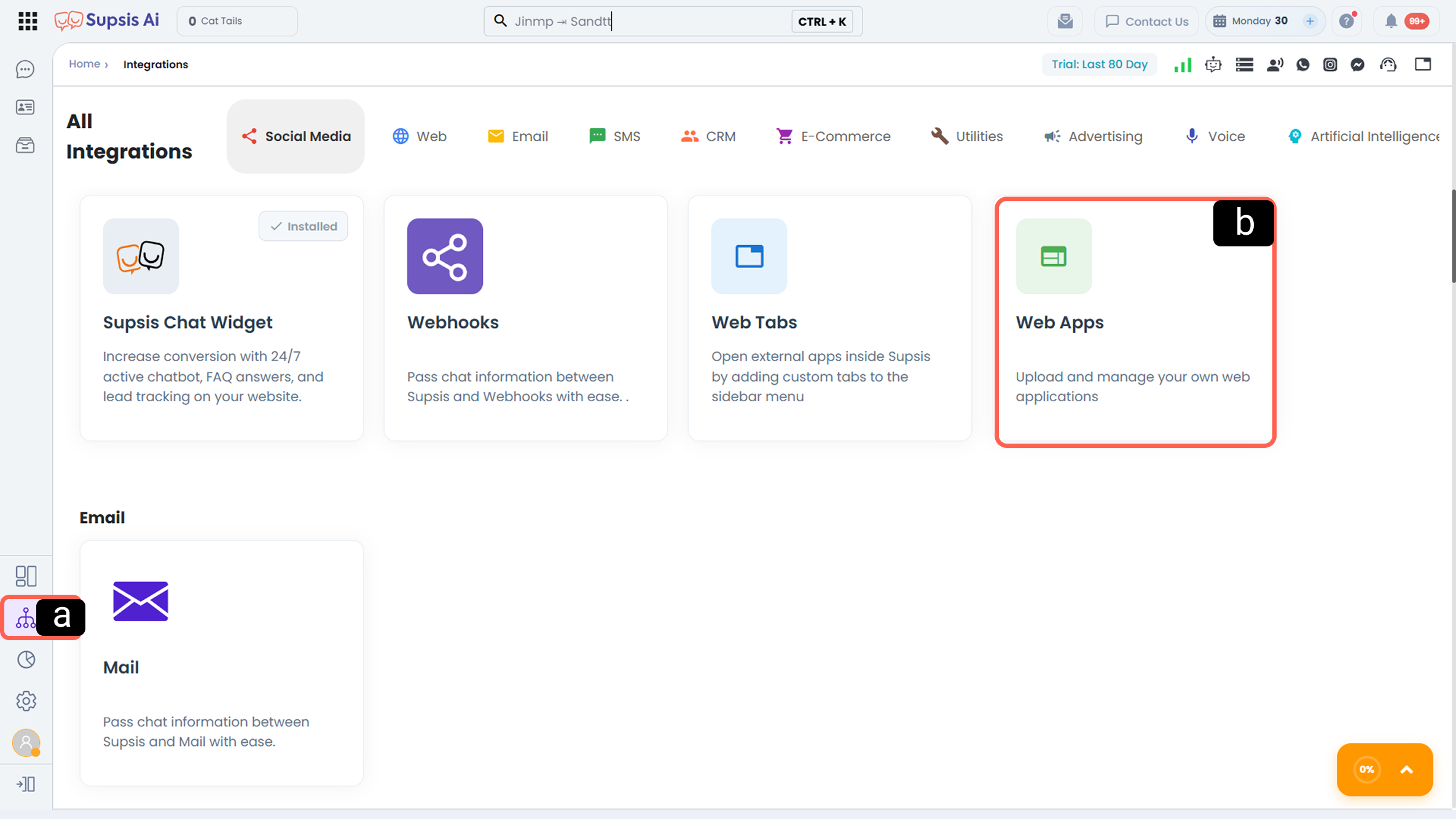The image size is (1456, 819).
Task: Select the CRM category tab
Action: click(x=708, y=136)
